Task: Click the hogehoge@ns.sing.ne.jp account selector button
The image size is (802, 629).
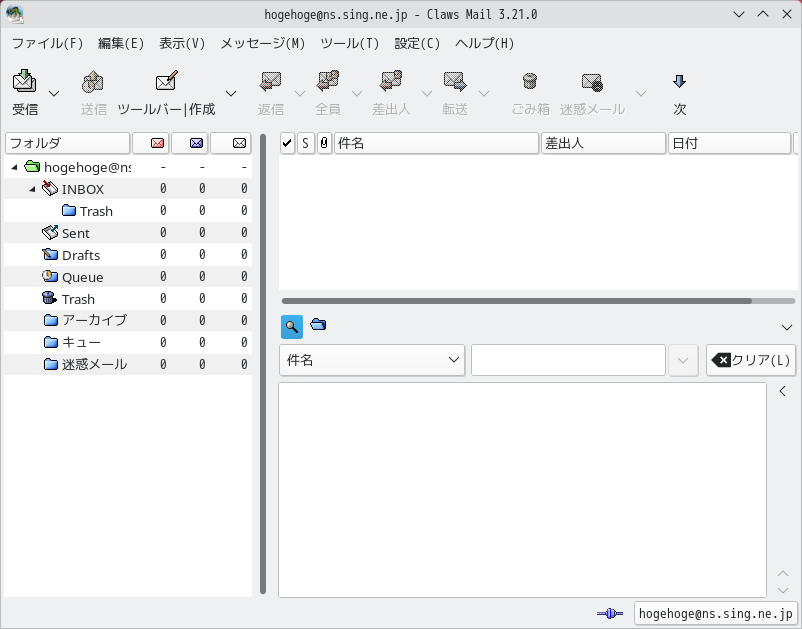Action: point(716,613)
